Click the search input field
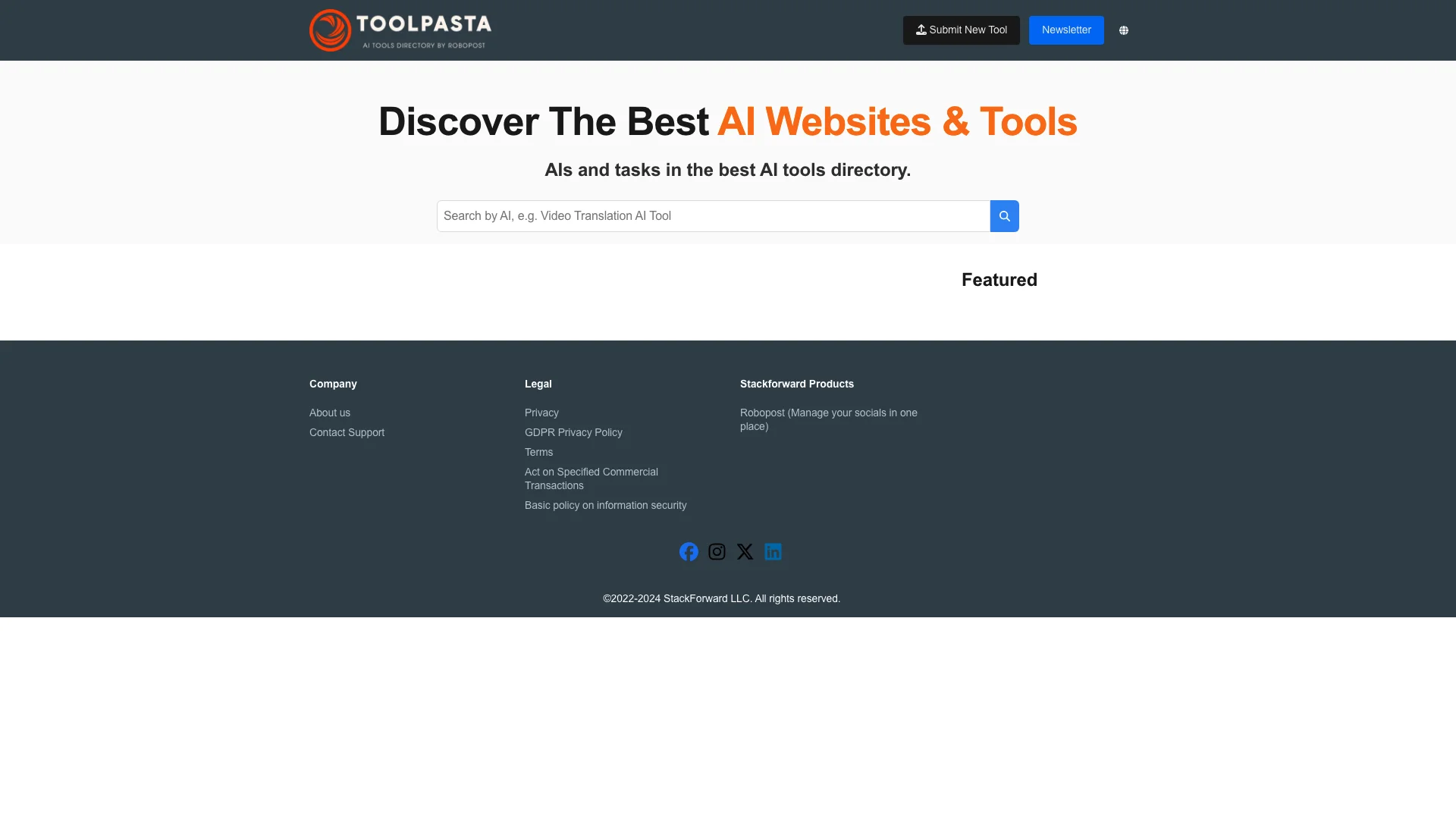Viewport: 1456px width, 819px height. click(x=713, y=215)
